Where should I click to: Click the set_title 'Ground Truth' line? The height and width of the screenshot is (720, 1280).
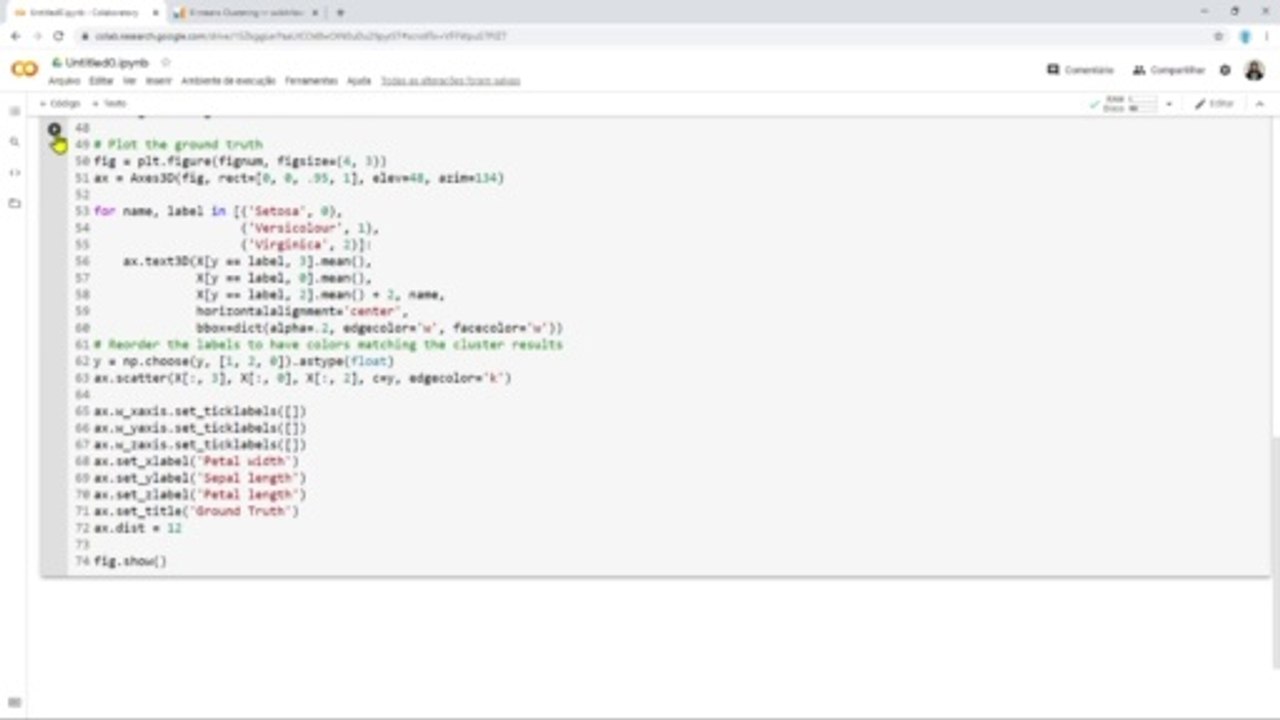coord(197,511)
